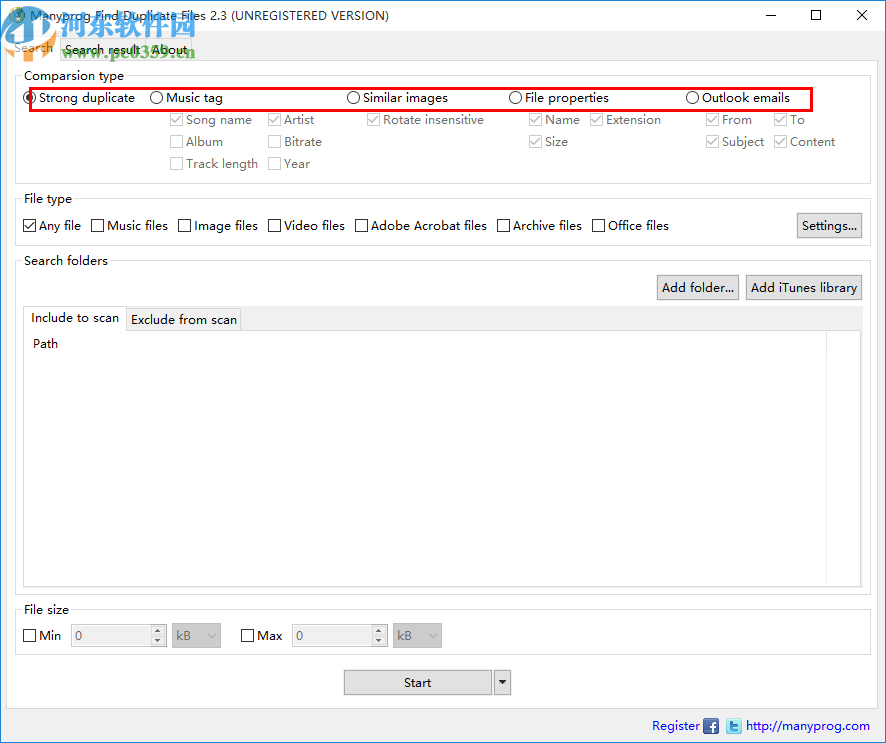Viewport: 886px width, 743px height.
Task: Click the Twitter bird icon near manyprog.com link
Action: pyautogui.click(x=734, y=726)
